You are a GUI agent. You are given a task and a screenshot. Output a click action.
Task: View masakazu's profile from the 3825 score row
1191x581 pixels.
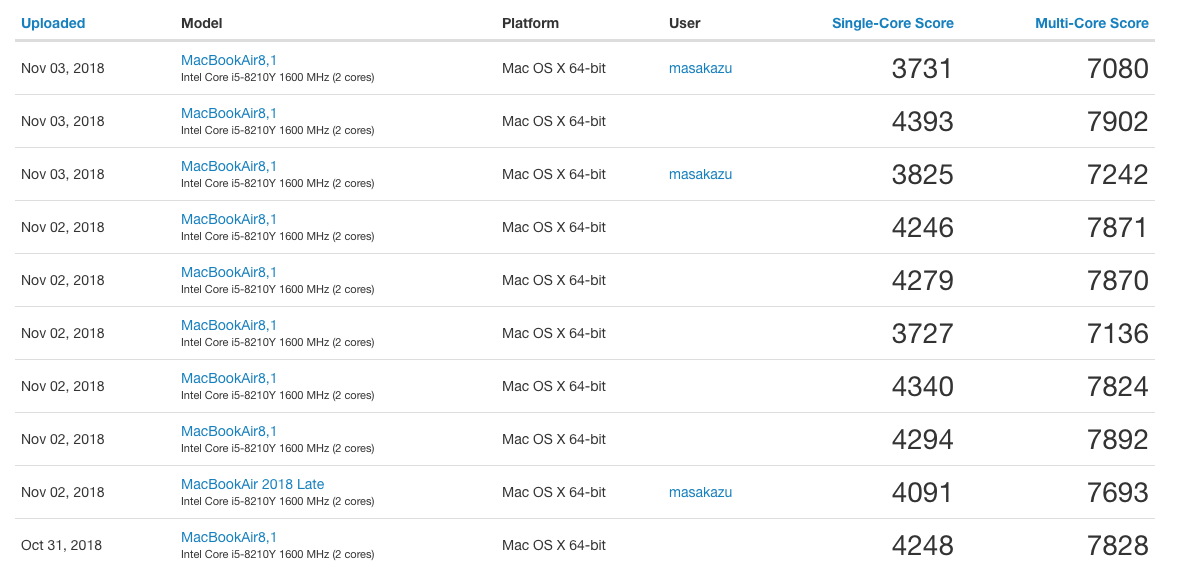700,174
